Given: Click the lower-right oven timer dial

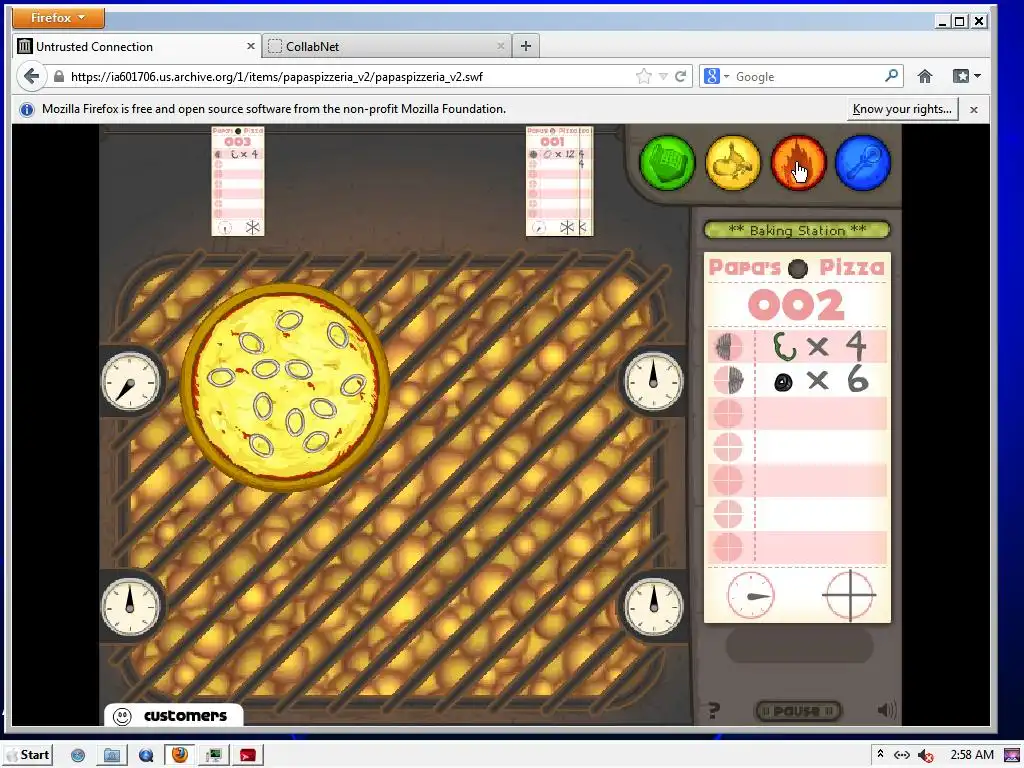Looking at the screenshot, I should point(654,607).
